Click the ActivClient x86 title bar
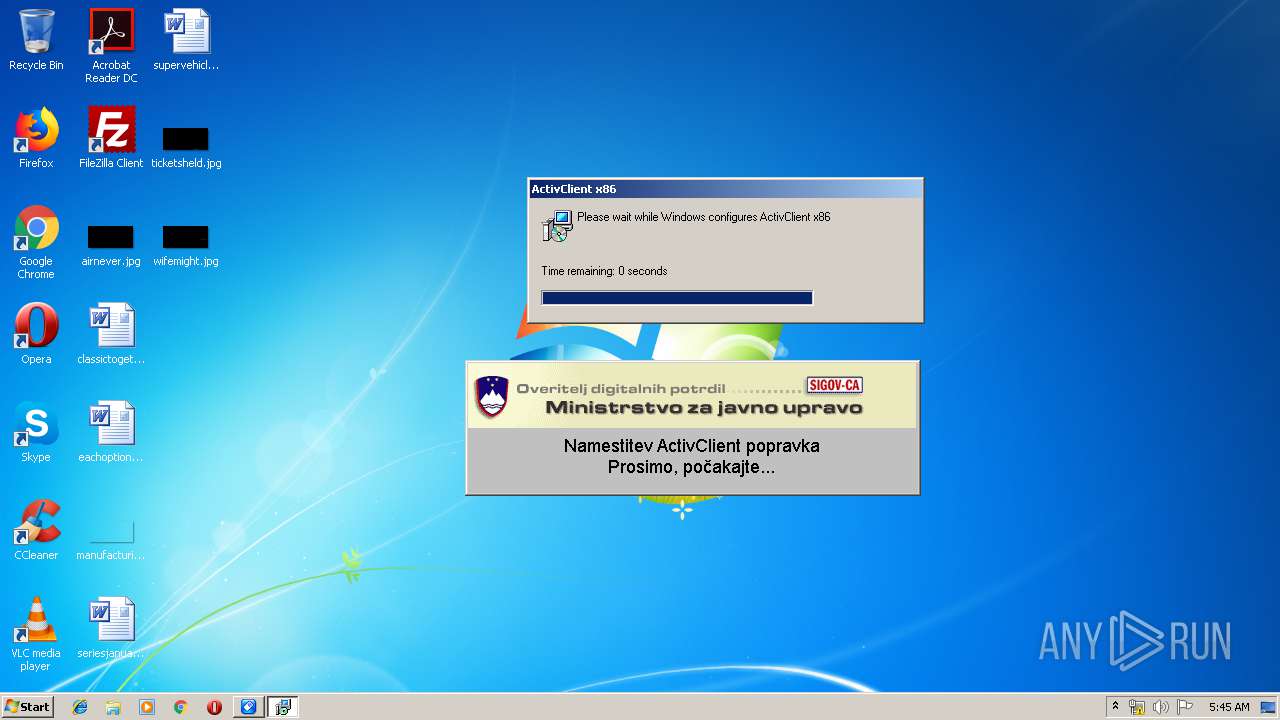This screenshot has width=1280, height=720. [x=725, y=189]
